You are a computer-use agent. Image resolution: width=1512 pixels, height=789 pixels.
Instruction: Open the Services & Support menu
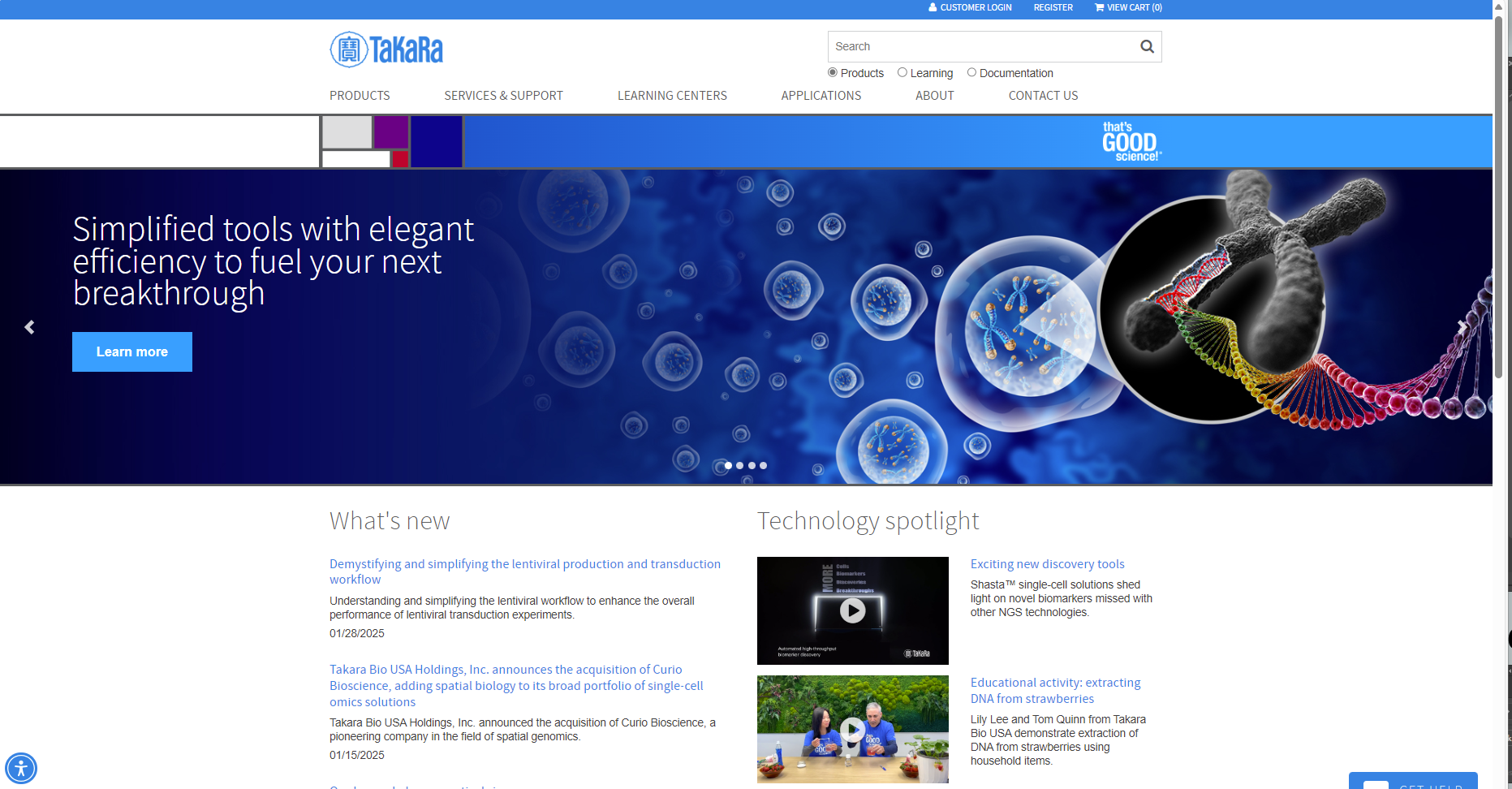pyautogui.click(x=503, y=96)
